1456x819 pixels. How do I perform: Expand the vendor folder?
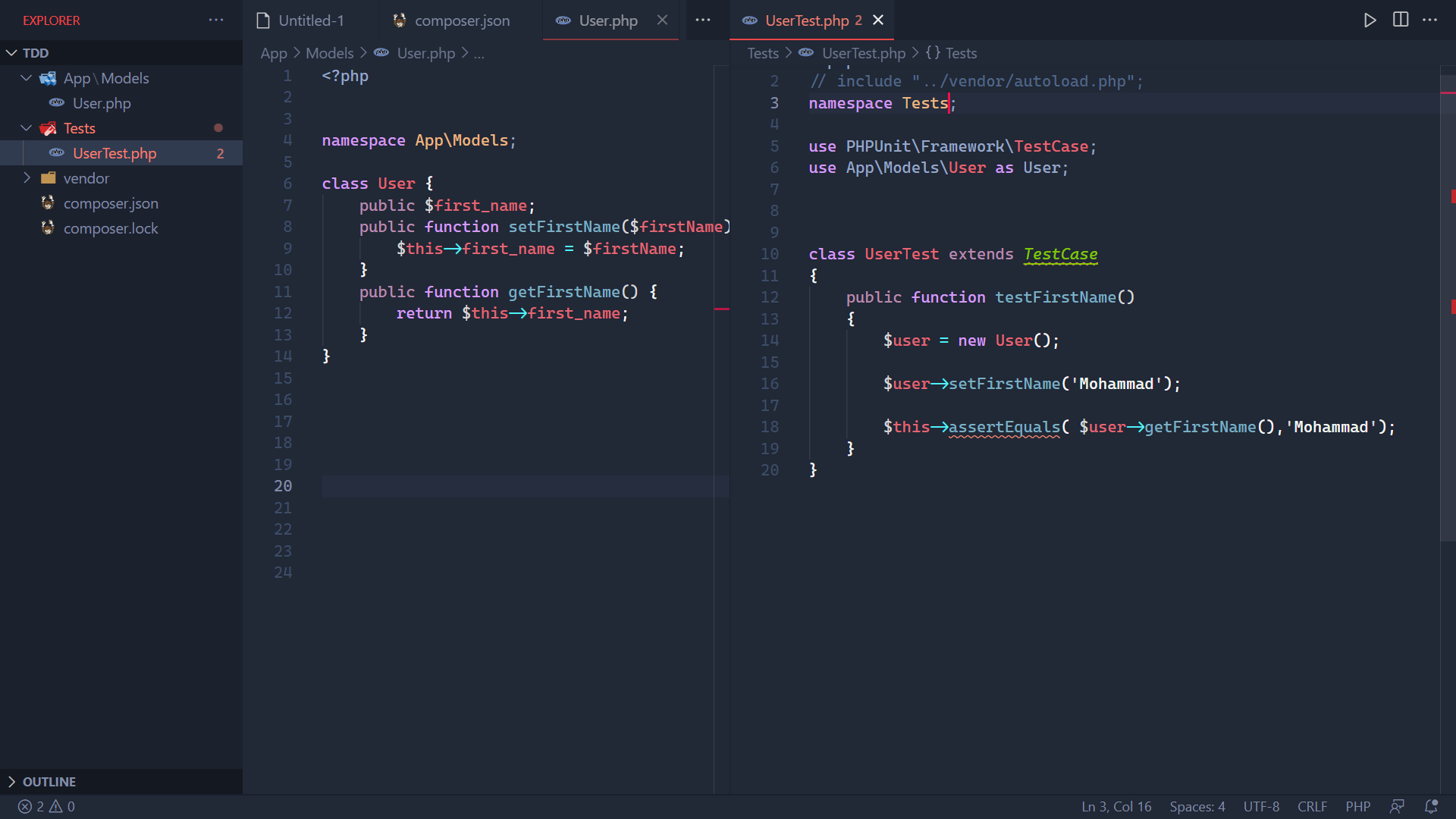(x=27, y=178)
